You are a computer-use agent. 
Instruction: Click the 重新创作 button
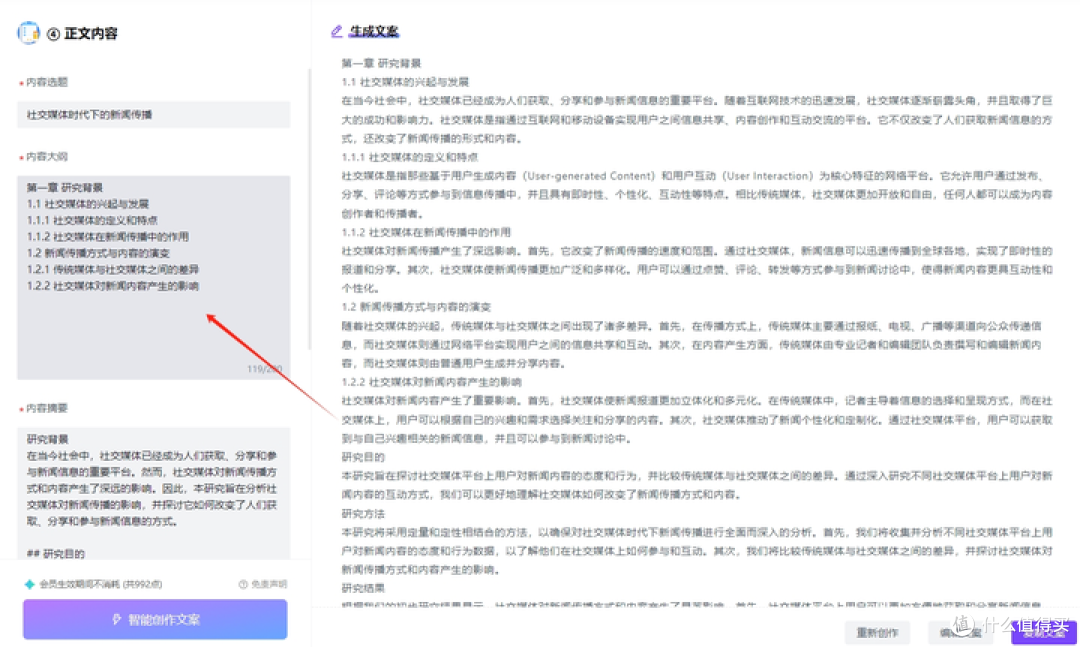coord(878,632)
